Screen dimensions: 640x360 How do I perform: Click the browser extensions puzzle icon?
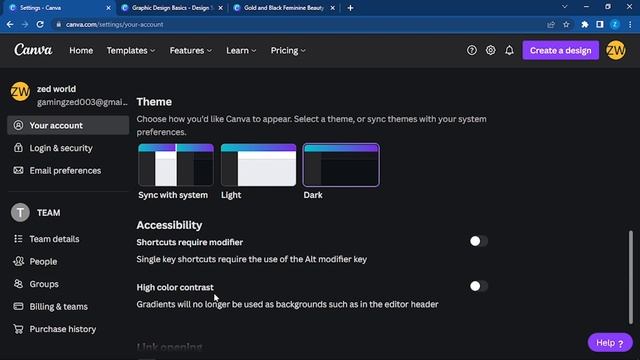coord(584,24)
